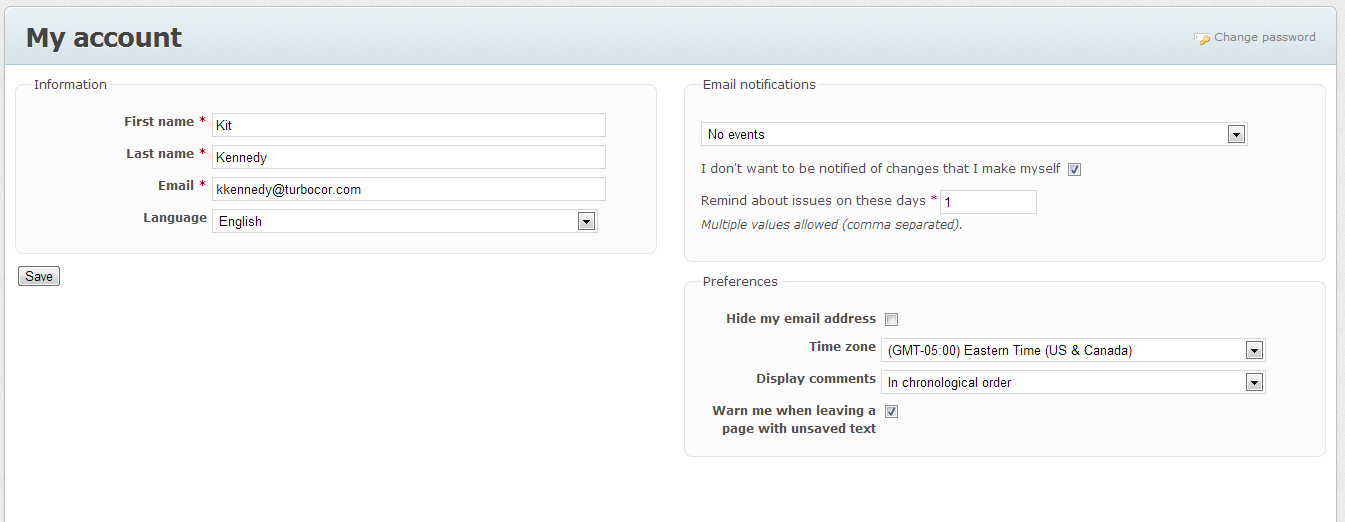1345x522 pixels.
Task: Open the Language dropdown
Action: (405, 221)
